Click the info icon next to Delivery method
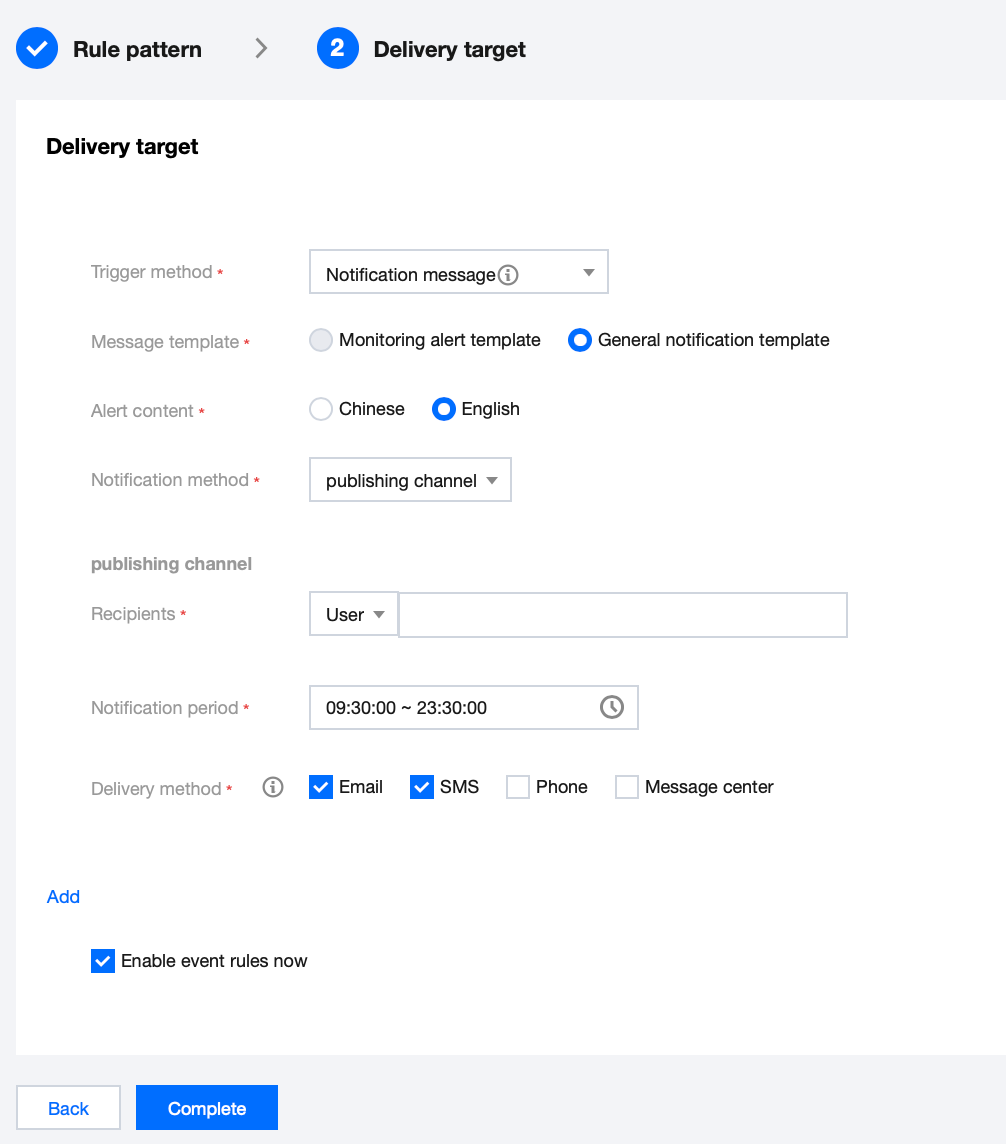 tap(273, 787)
